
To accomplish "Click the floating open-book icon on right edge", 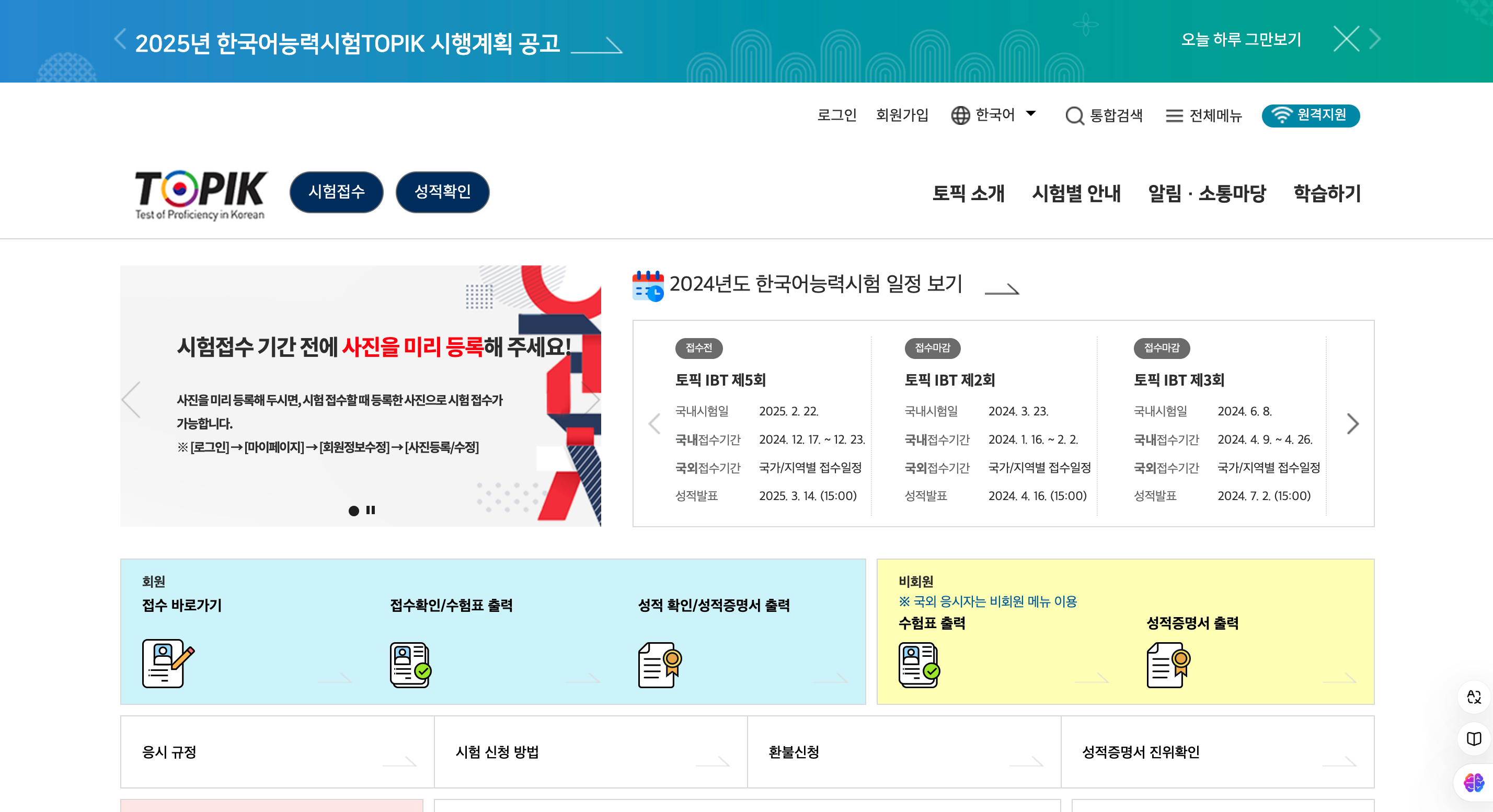I will click(x=1474, y=738).
